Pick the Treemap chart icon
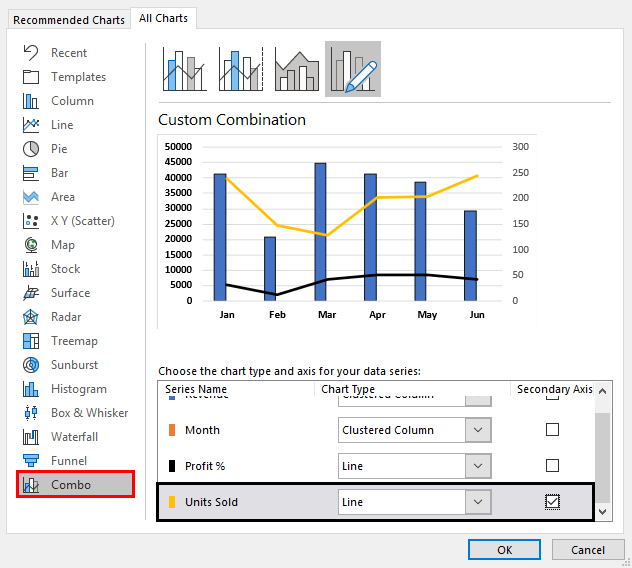The width and height of the screenshot is (632, 568). pos(31,341)
